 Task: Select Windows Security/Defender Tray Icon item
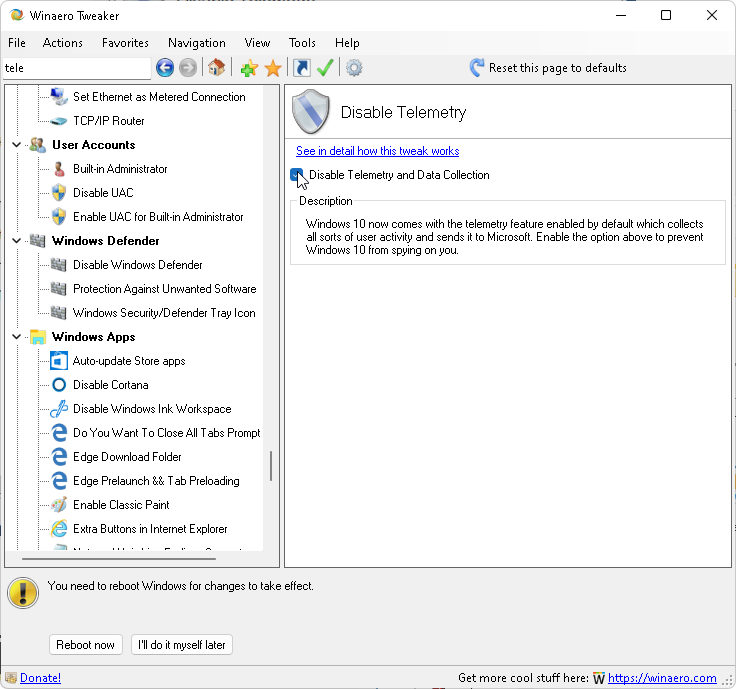[x=164, y=313]
